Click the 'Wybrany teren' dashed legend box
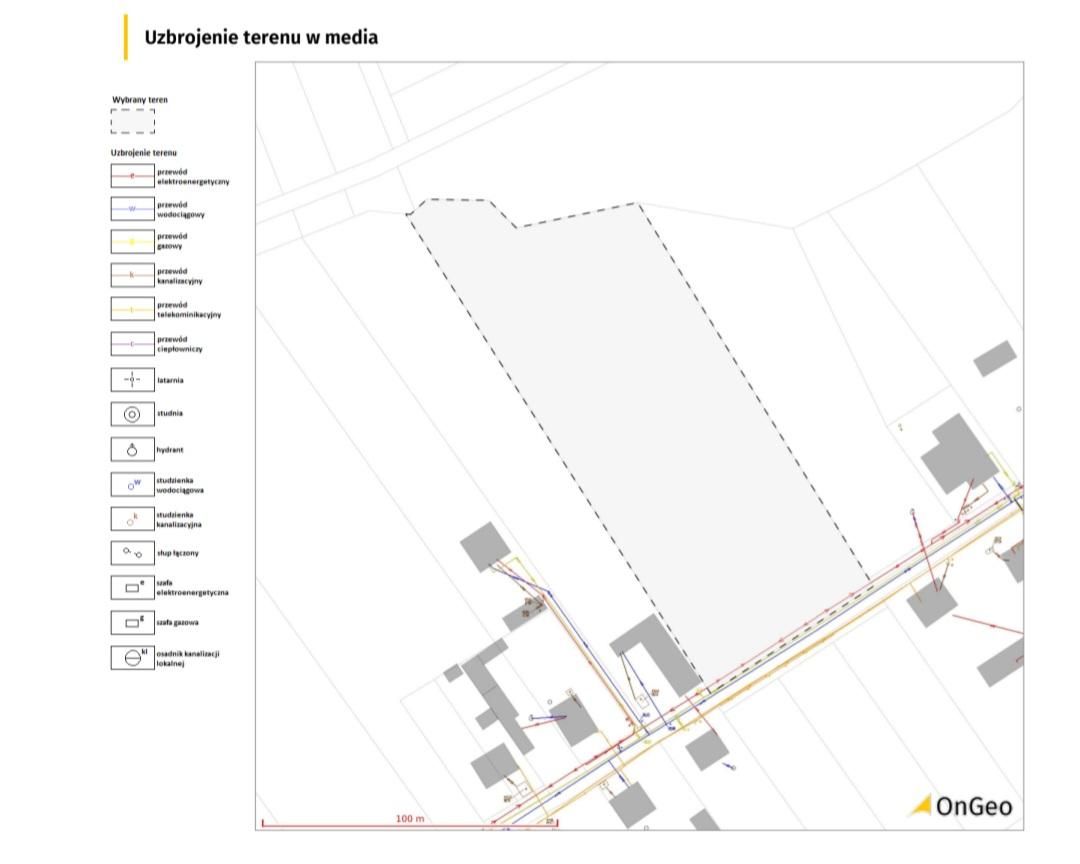Image resolution: width=1080 pixels, height=864 pixels. (132, 121)
